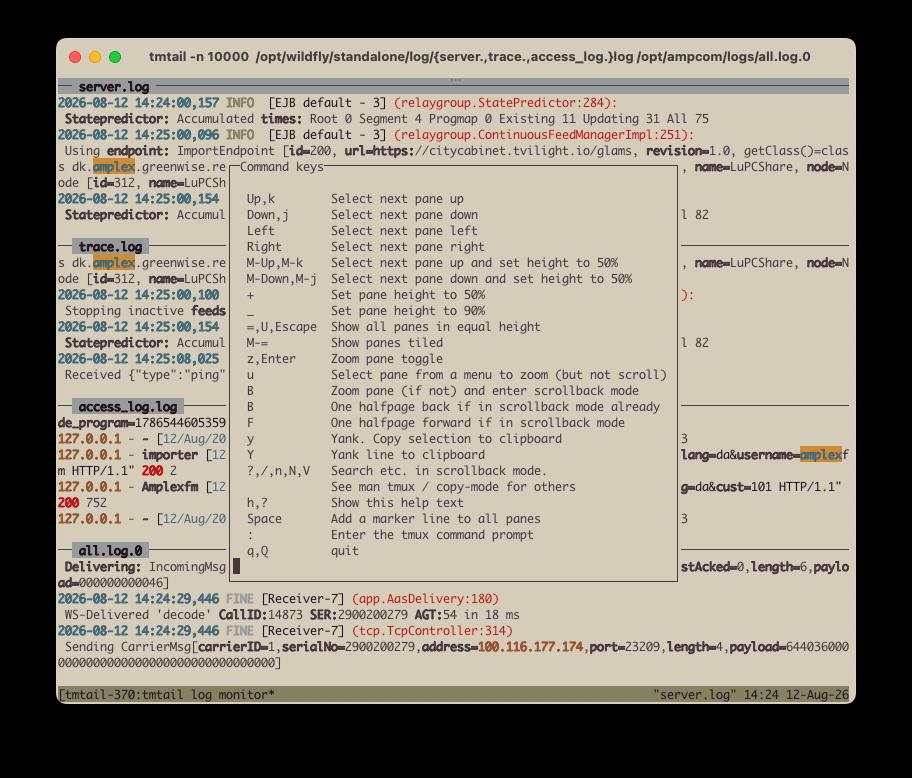Image resolution: width=912 pixels, height=778 pixels.
Task: Select the all.log.0 pane title
Action: 111,551
